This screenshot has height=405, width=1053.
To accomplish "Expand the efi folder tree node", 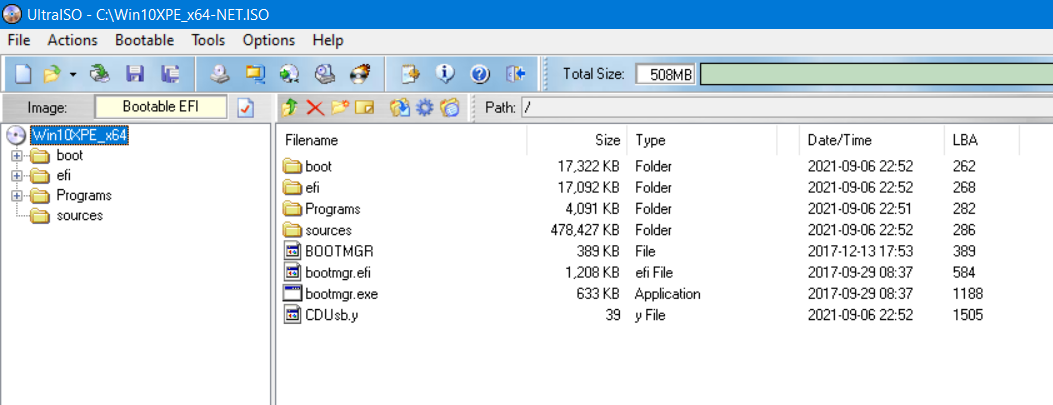I will 16,176.
